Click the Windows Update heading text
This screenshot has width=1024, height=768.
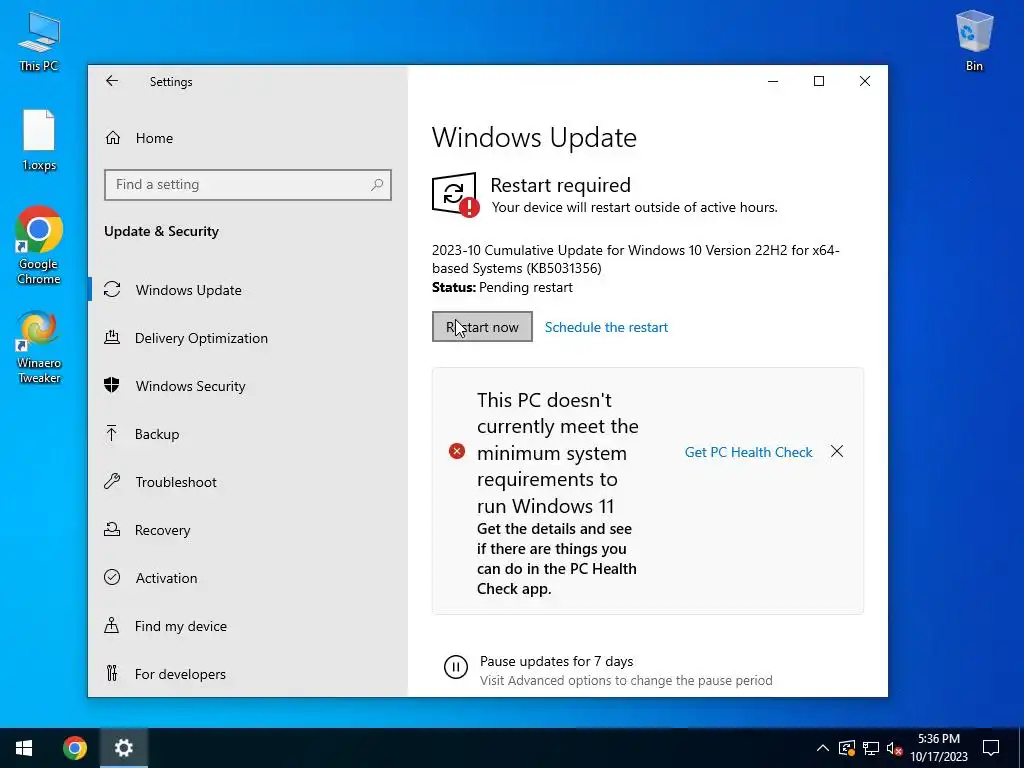coord(534,138)
